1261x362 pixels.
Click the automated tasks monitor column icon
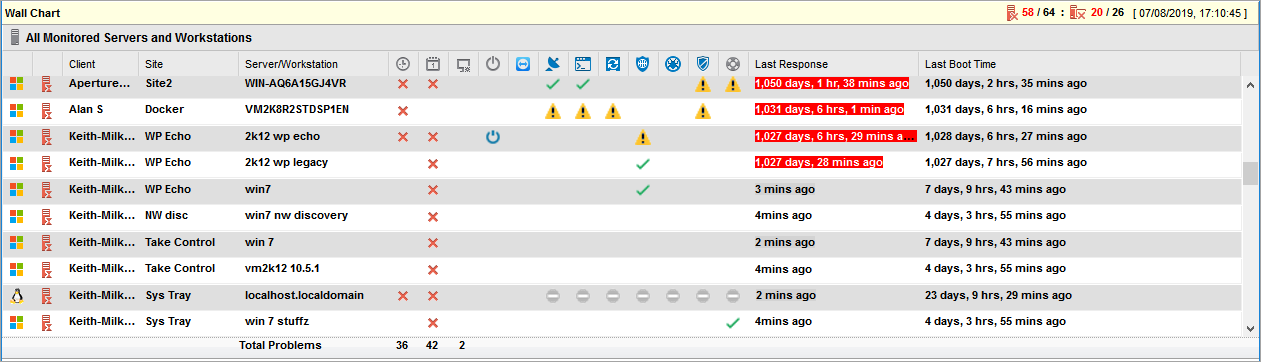click(x=463, y=64)
